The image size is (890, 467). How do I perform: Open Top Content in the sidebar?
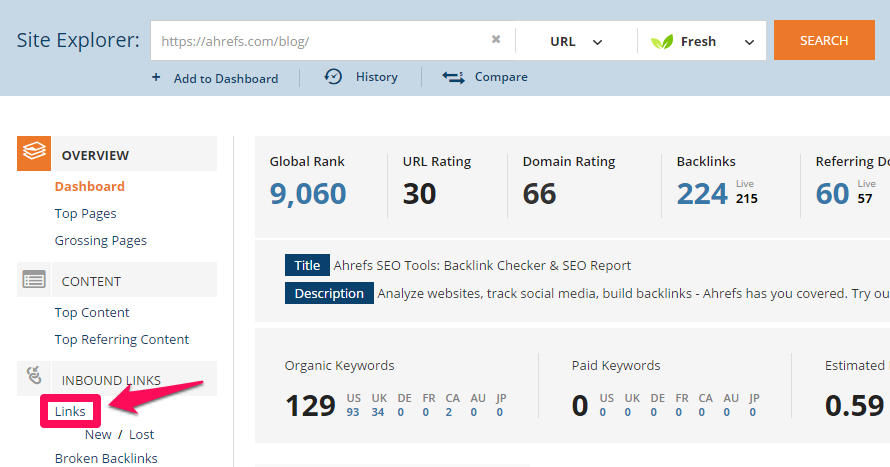[x=92, y=312]
